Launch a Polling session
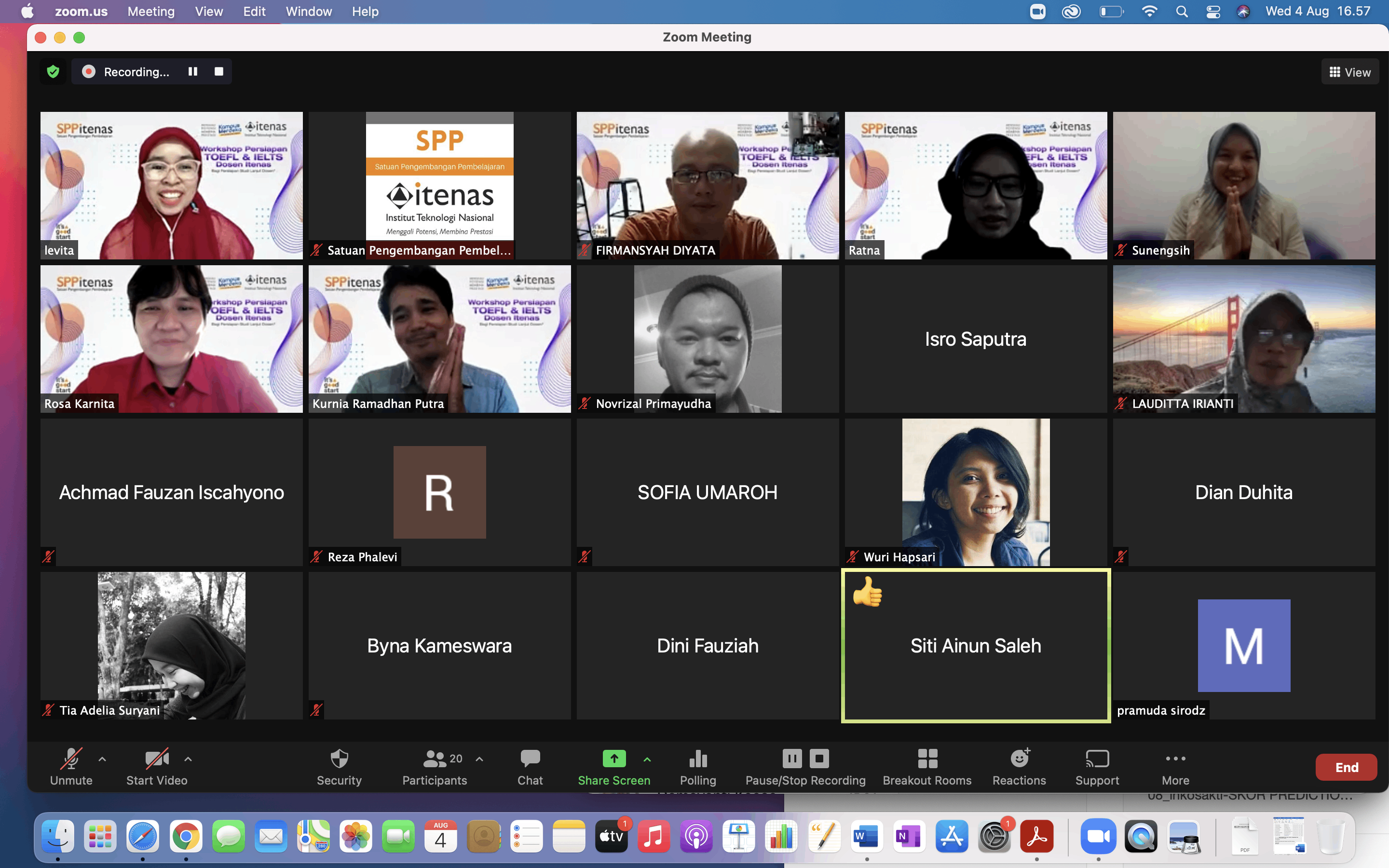1389x868 pixels. [x=697, y=759]
